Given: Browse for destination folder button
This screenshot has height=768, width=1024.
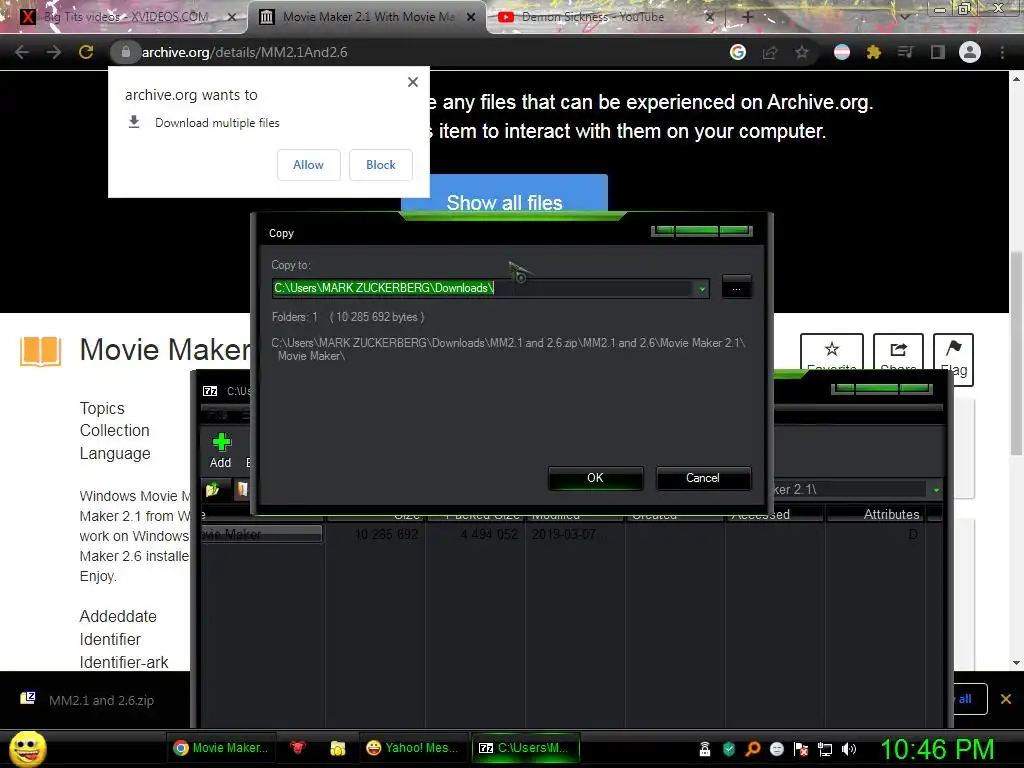Looking at the screenshot, I should pos(736,288).
